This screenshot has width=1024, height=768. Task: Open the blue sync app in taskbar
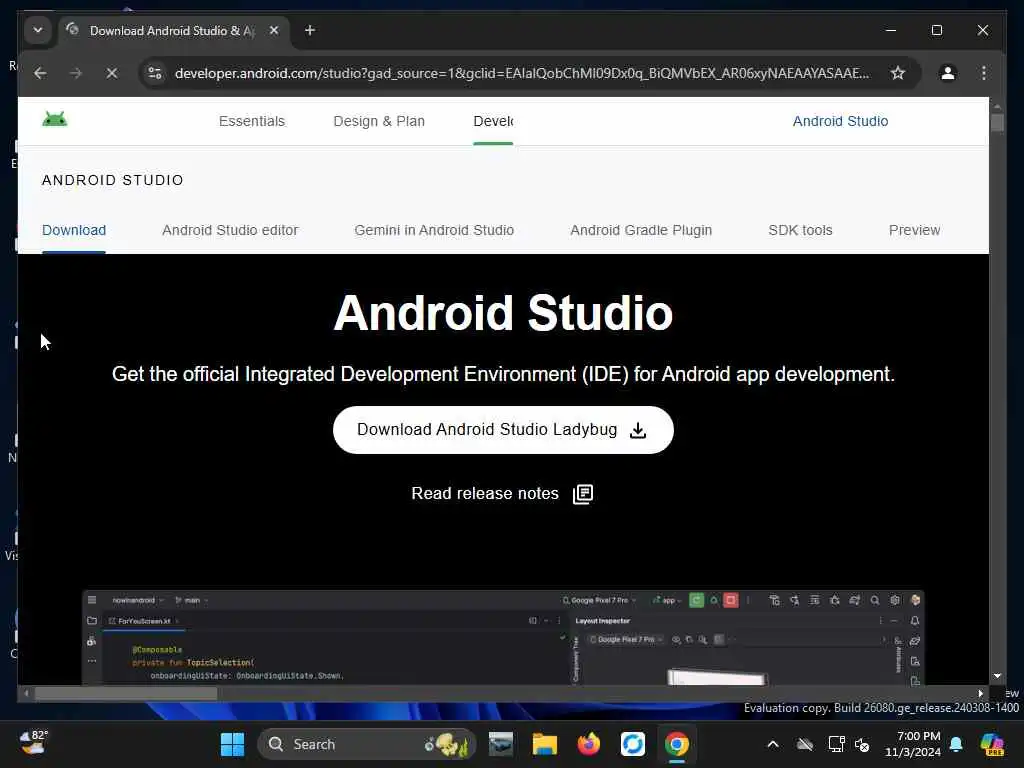(632, 744)
